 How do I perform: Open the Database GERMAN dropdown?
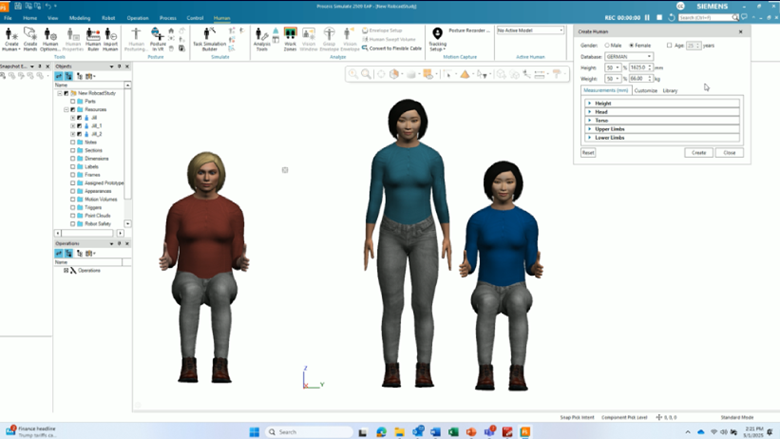pyautogui.click(x=629, y=56)
